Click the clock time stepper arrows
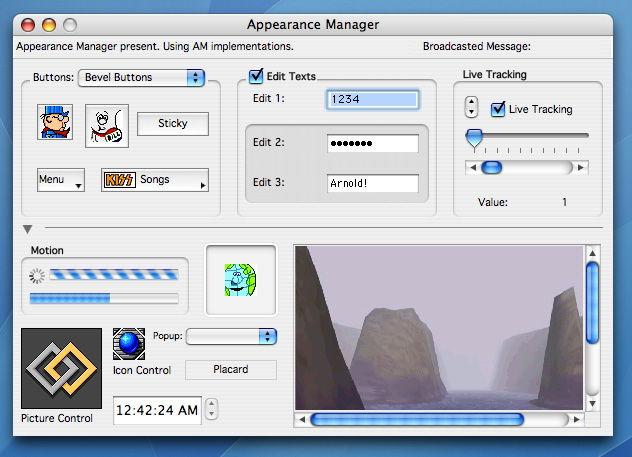Viewport: 632px width, 457px height. point(211,409)
